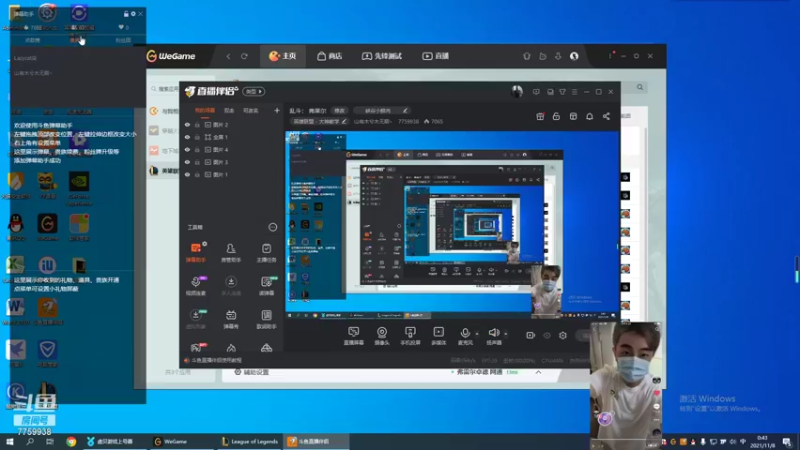Lock the 全屏 1 layer
Image resolution: width=800 pixels, height=450 pixels.
point(197,137)
